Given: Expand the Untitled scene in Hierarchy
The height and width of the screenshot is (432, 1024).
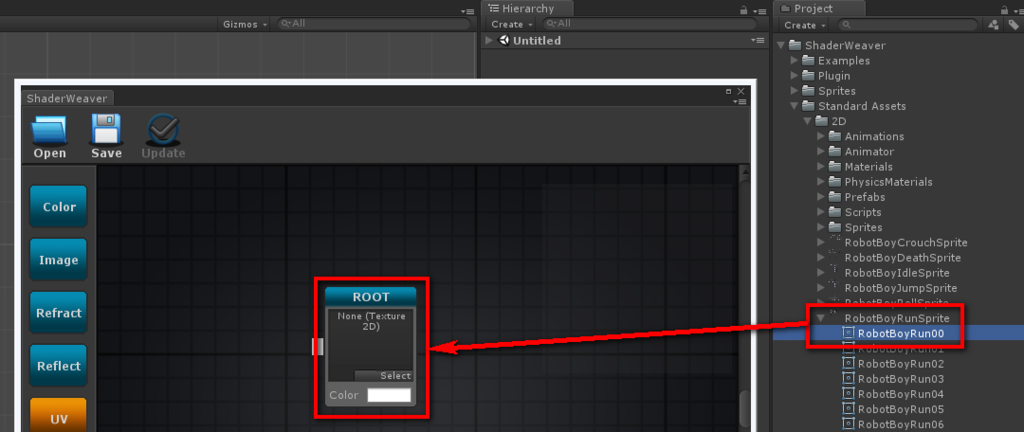Looking at the screenshot, I should coord(488,40).
